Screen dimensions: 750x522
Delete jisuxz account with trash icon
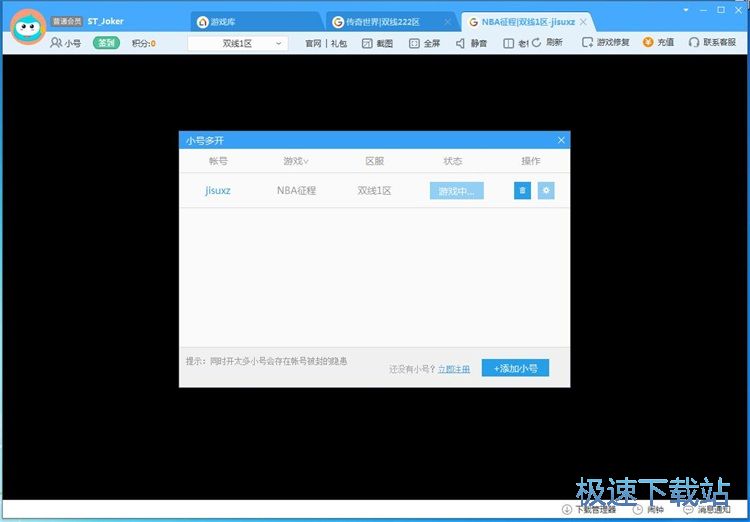[522, 190]
